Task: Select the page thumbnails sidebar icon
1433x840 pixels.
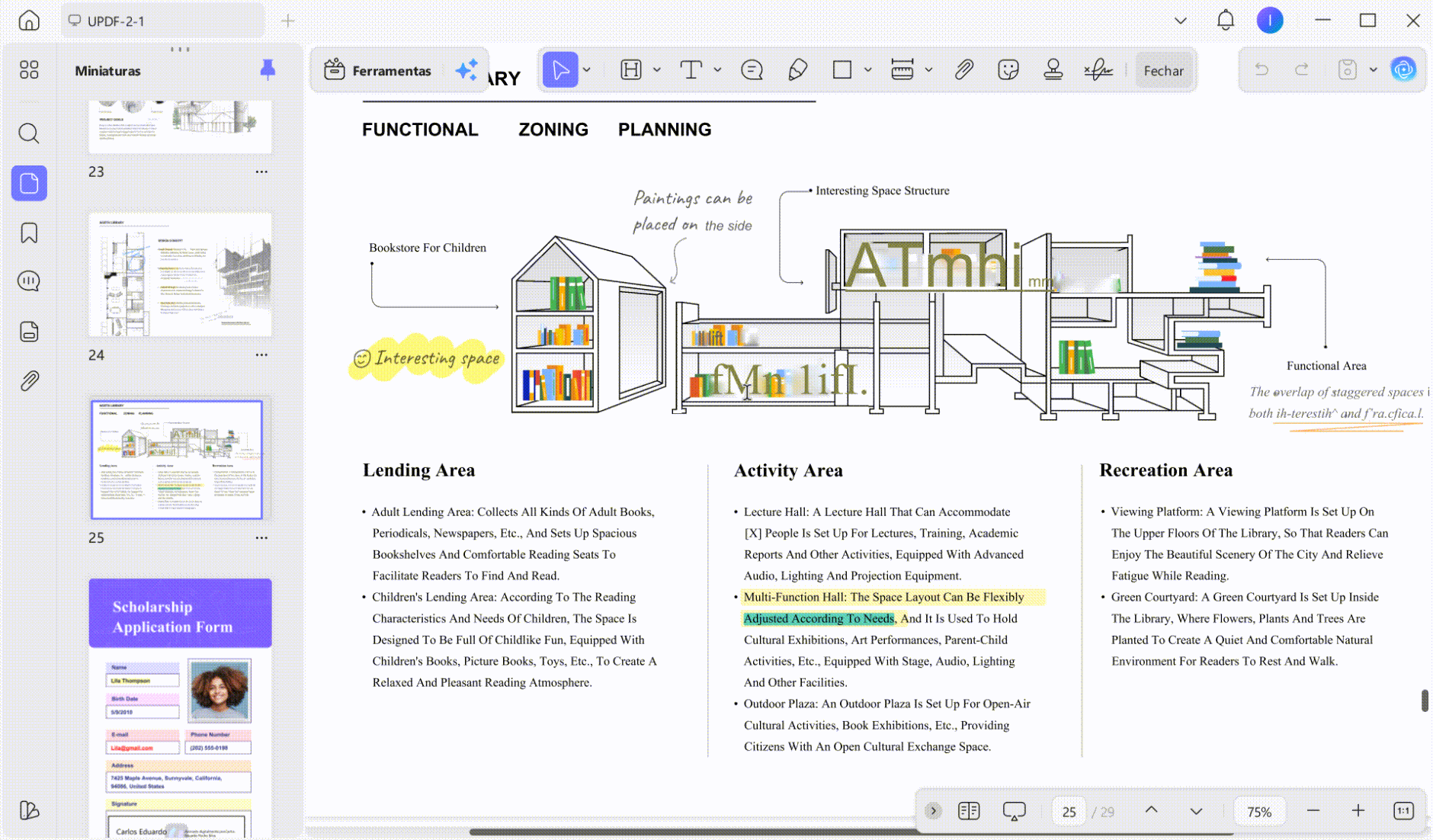Action: 29,184
